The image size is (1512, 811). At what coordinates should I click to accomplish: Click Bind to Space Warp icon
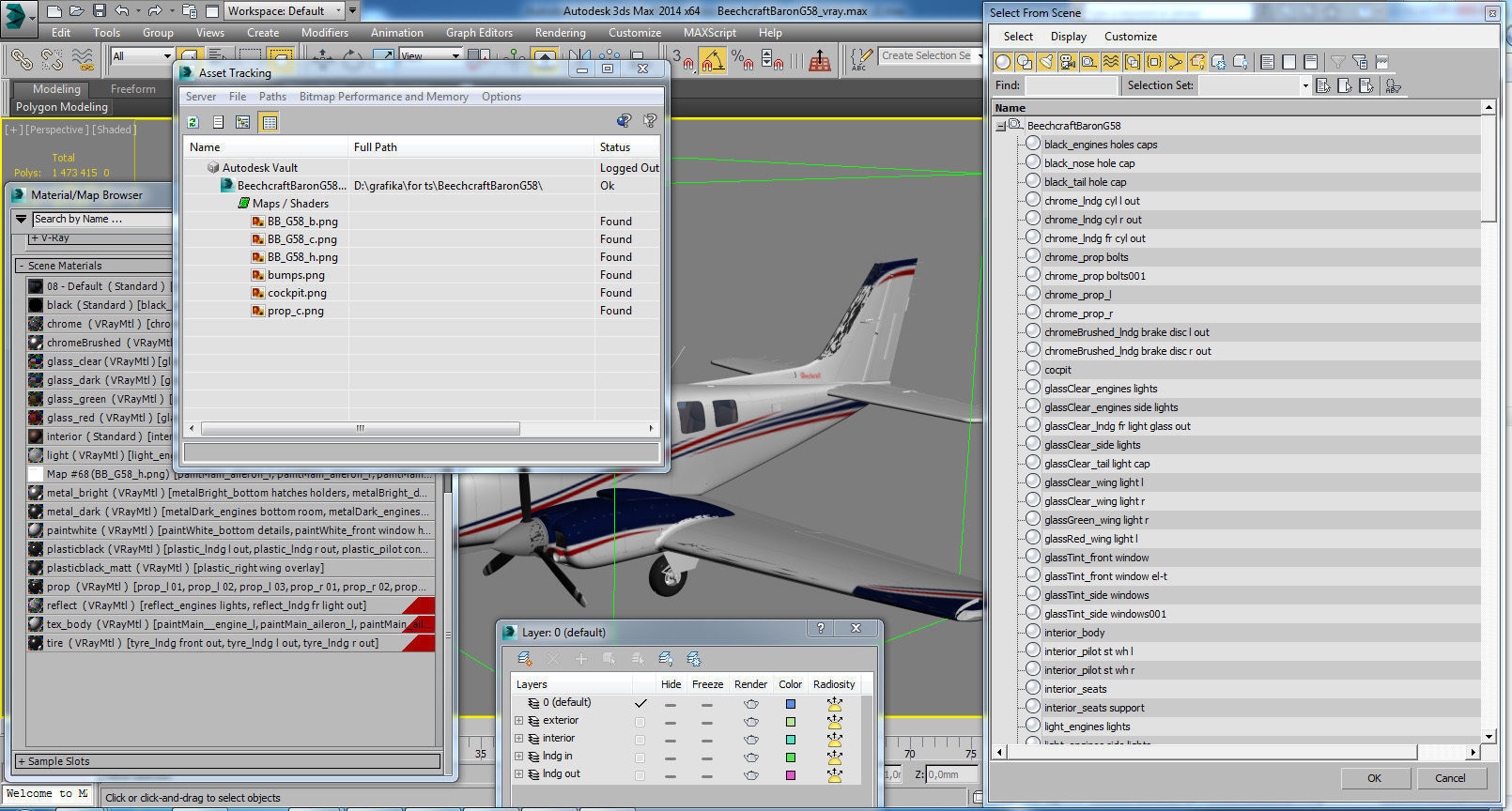83,60
